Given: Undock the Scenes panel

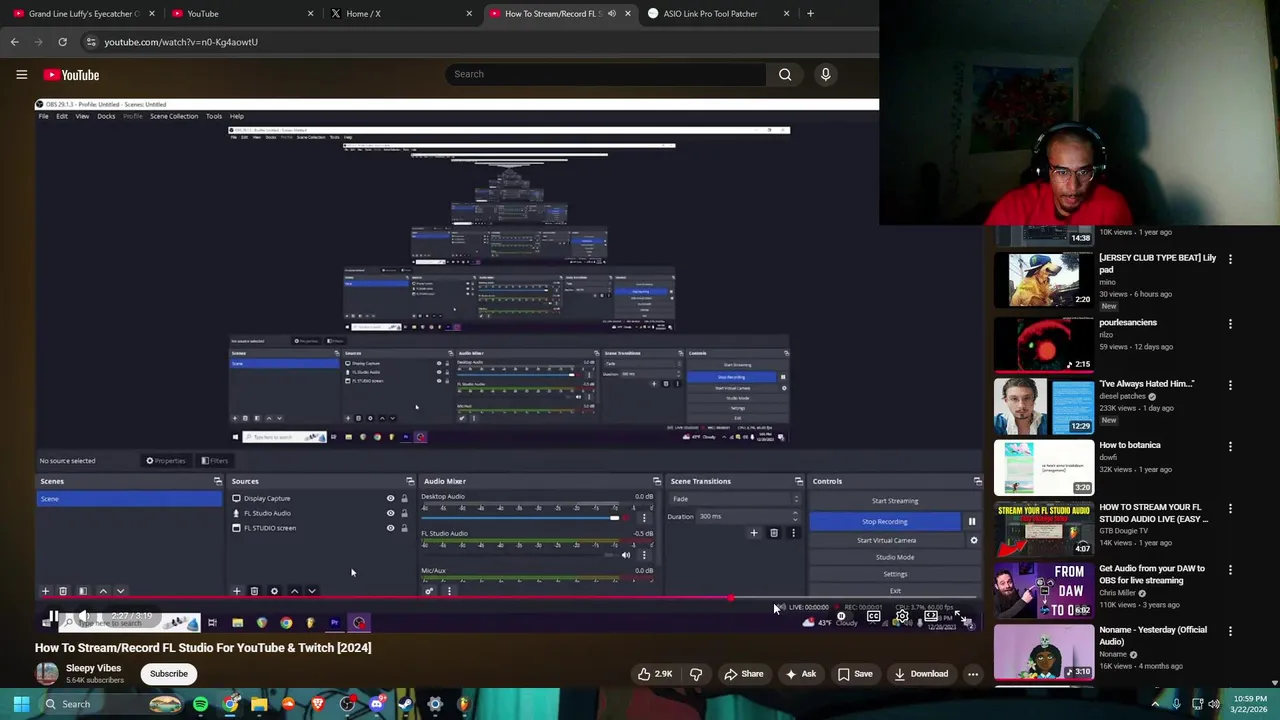Looking at the screenshot, I should tap(217, 481).
